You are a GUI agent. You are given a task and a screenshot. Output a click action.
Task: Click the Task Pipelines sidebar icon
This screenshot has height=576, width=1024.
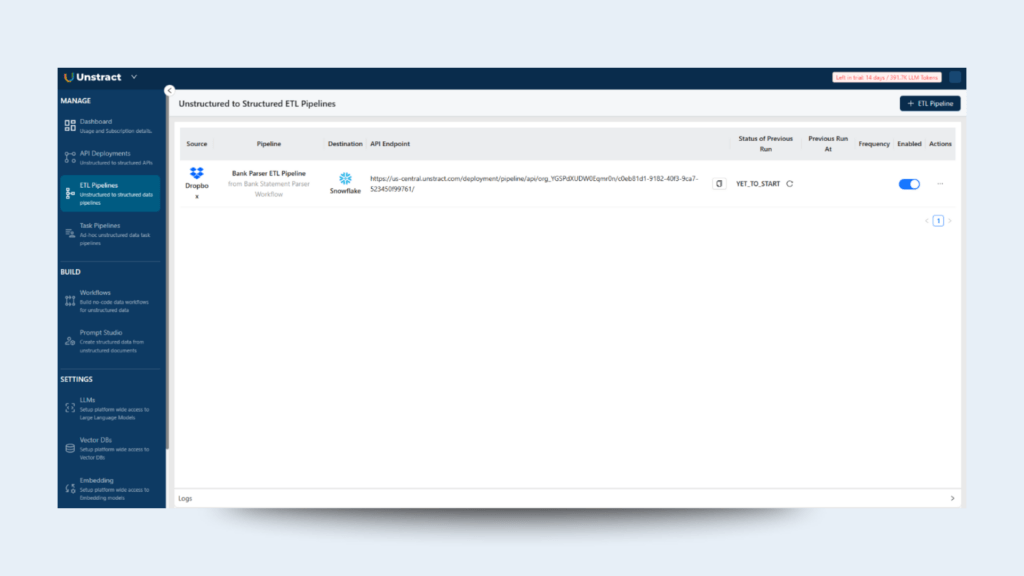[x=70, y=230]
